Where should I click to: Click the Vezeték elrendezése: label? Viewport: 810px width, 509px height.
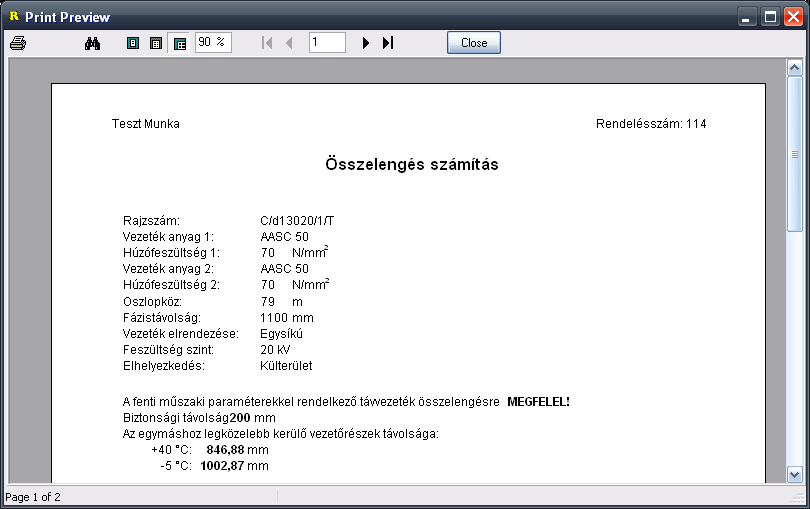coord(181,334)
